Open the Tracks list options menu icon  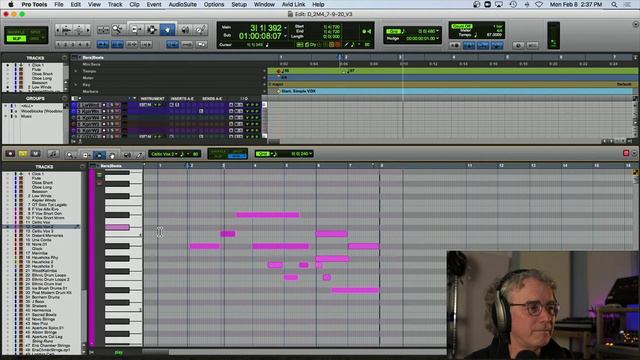click(x=64, y=58)
